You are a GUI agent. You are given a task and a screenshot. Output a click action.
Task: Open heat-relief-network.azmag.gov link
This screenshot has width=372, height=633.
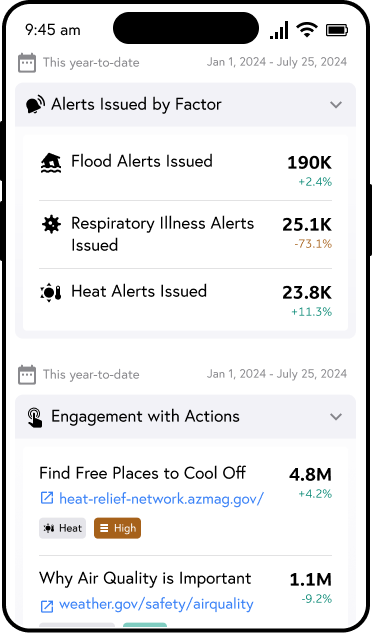[161, 499]
